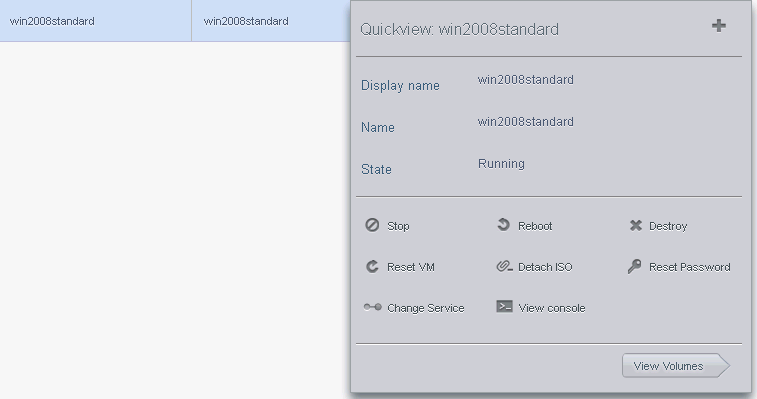Click the Change Service connector icon
Viewport: 757px width, 399px height.
click(x=372, y=307)
